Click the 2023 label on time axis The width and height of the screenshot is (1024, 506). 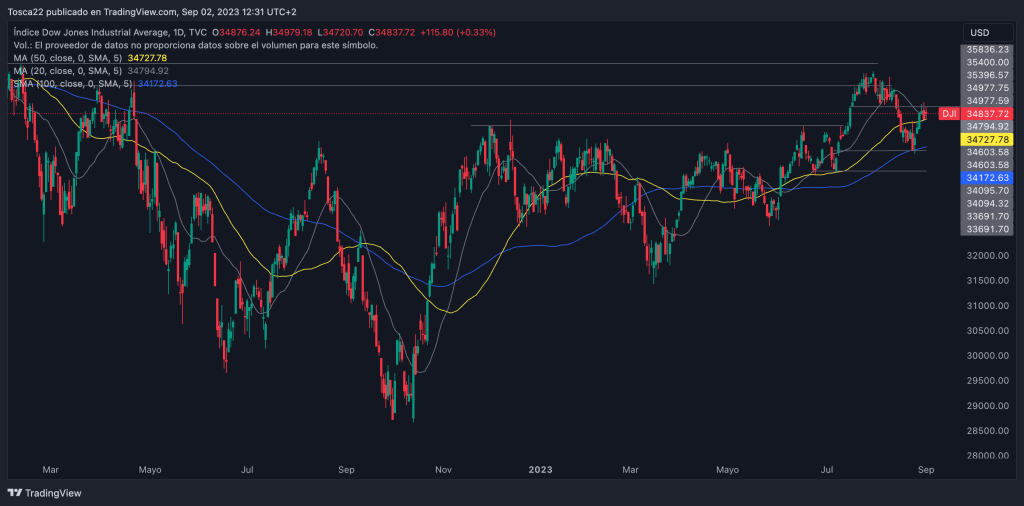tap(540, 468)
